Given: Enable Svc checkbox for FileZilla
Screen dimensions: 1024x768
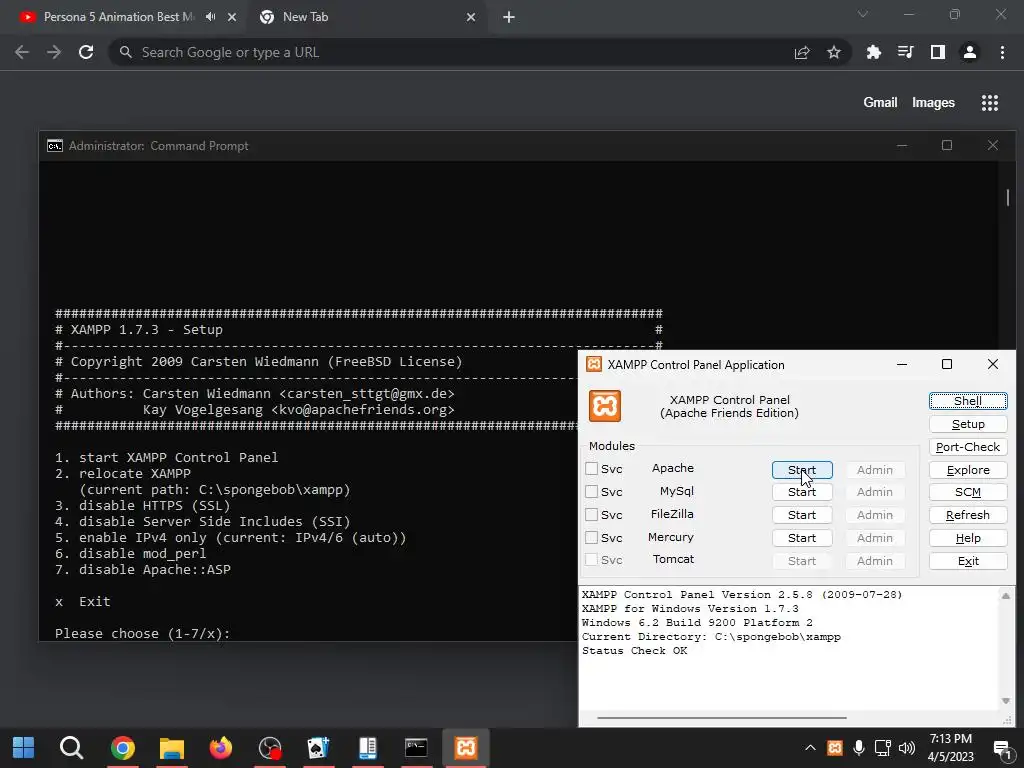Looking at the screenshot, I should 592,514.
